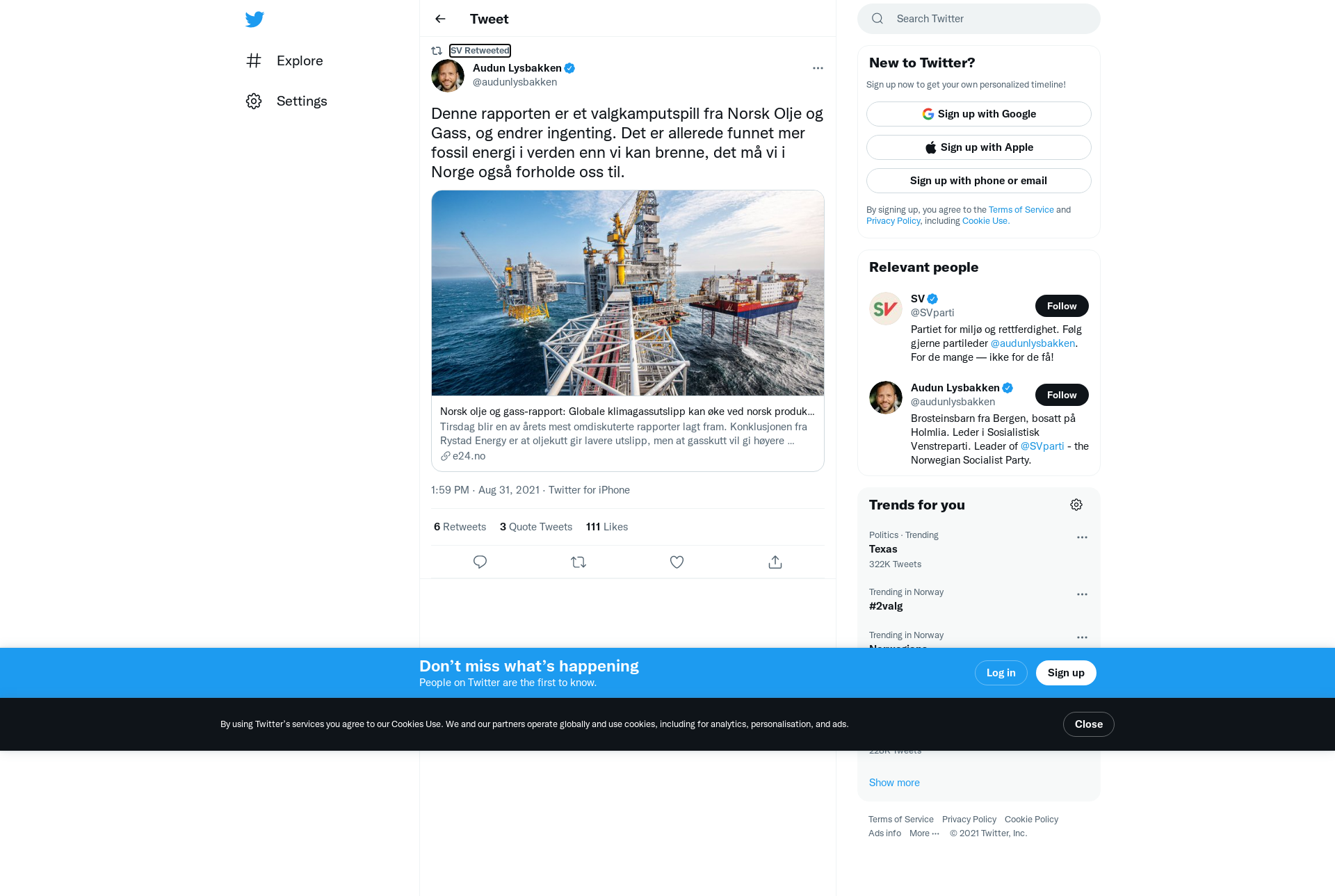This screenshot has height=896, width=1335.
Task: Like the tweet with the heart icon
Action: [677, 562]
